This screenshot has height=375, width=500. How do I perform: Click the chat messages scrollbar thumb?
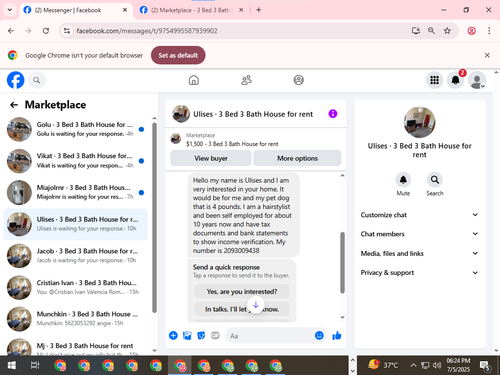click(x=342, y=263)
